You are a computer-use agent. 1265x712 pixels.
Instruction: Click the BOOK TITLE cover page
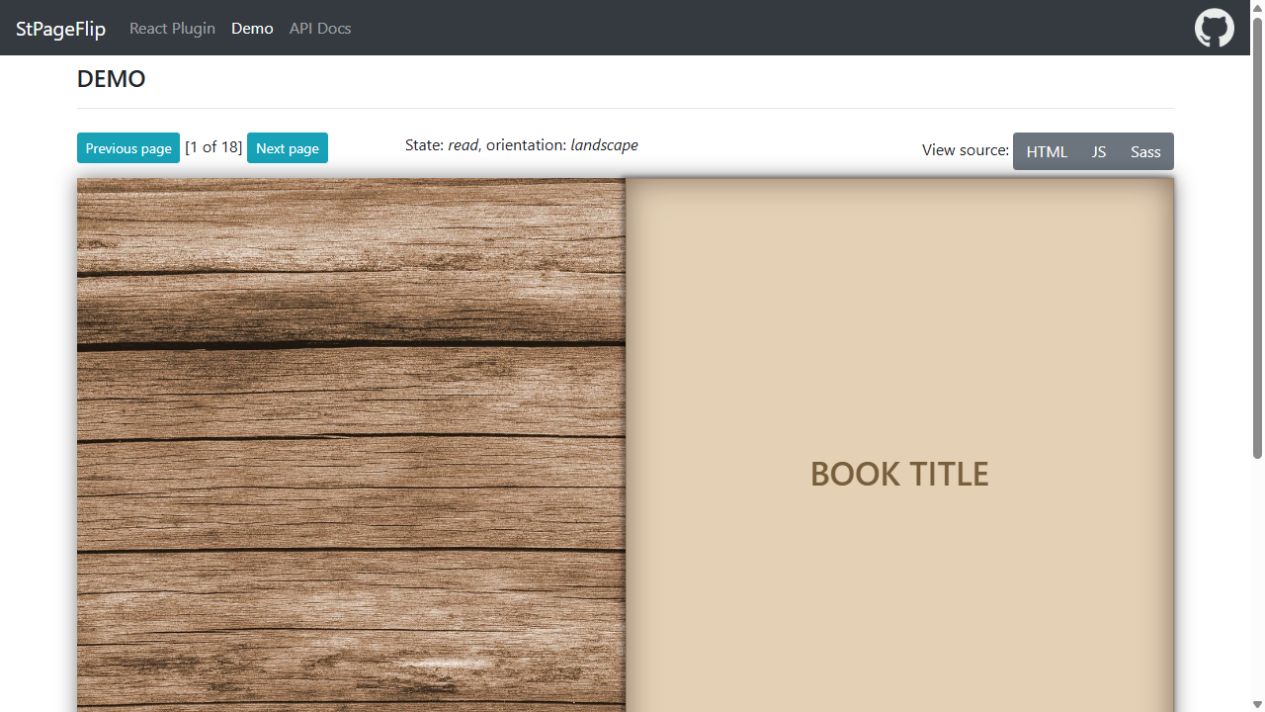click(x=899, y=445)
